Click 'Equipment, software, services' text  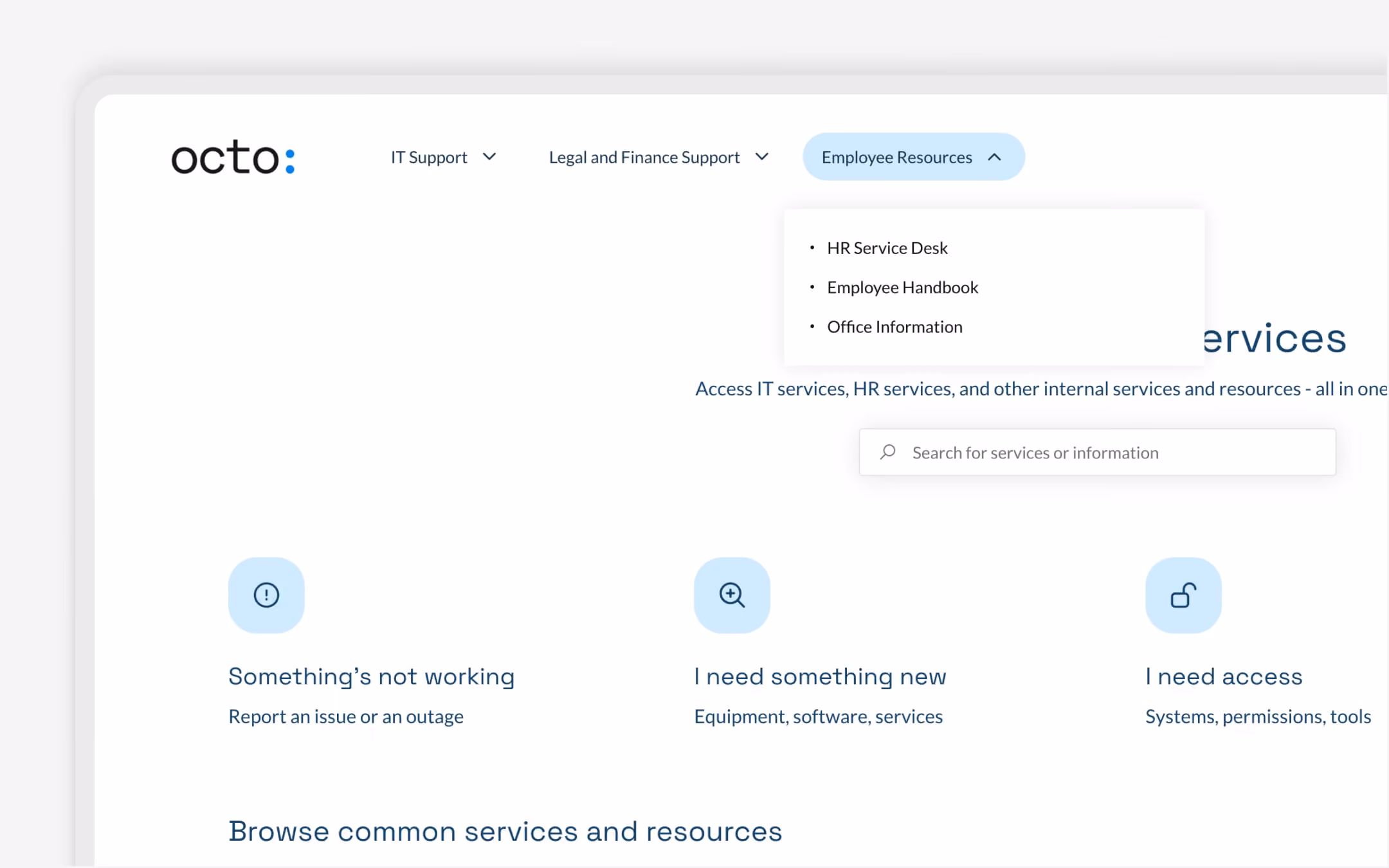point(819,717)
